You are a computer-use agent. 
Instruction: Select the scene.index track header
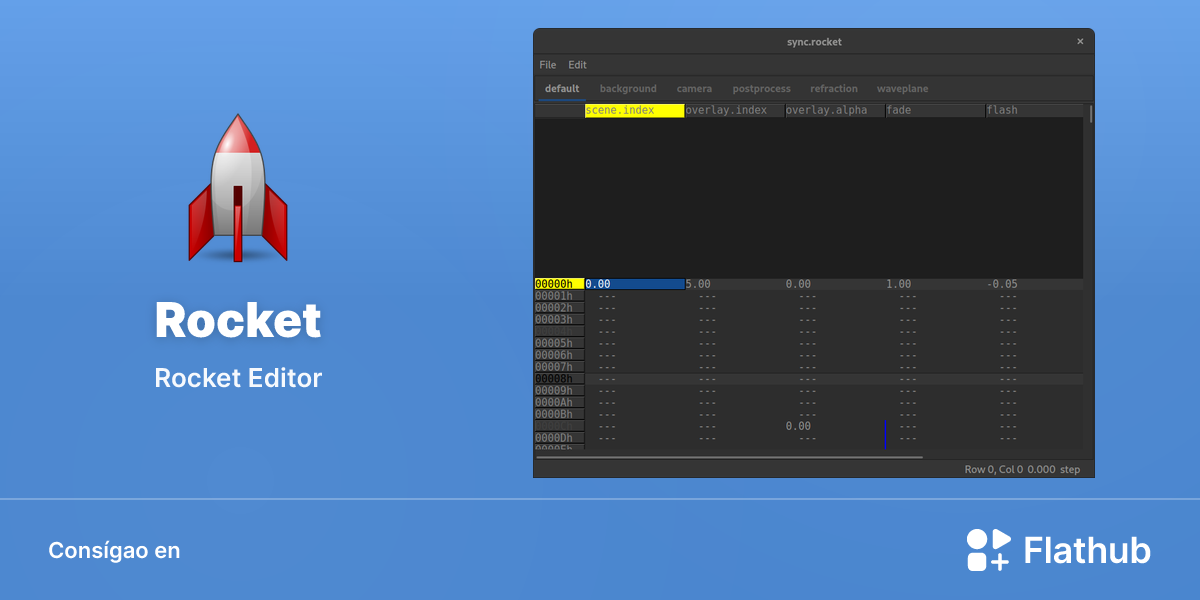click(x=635, y=110)
